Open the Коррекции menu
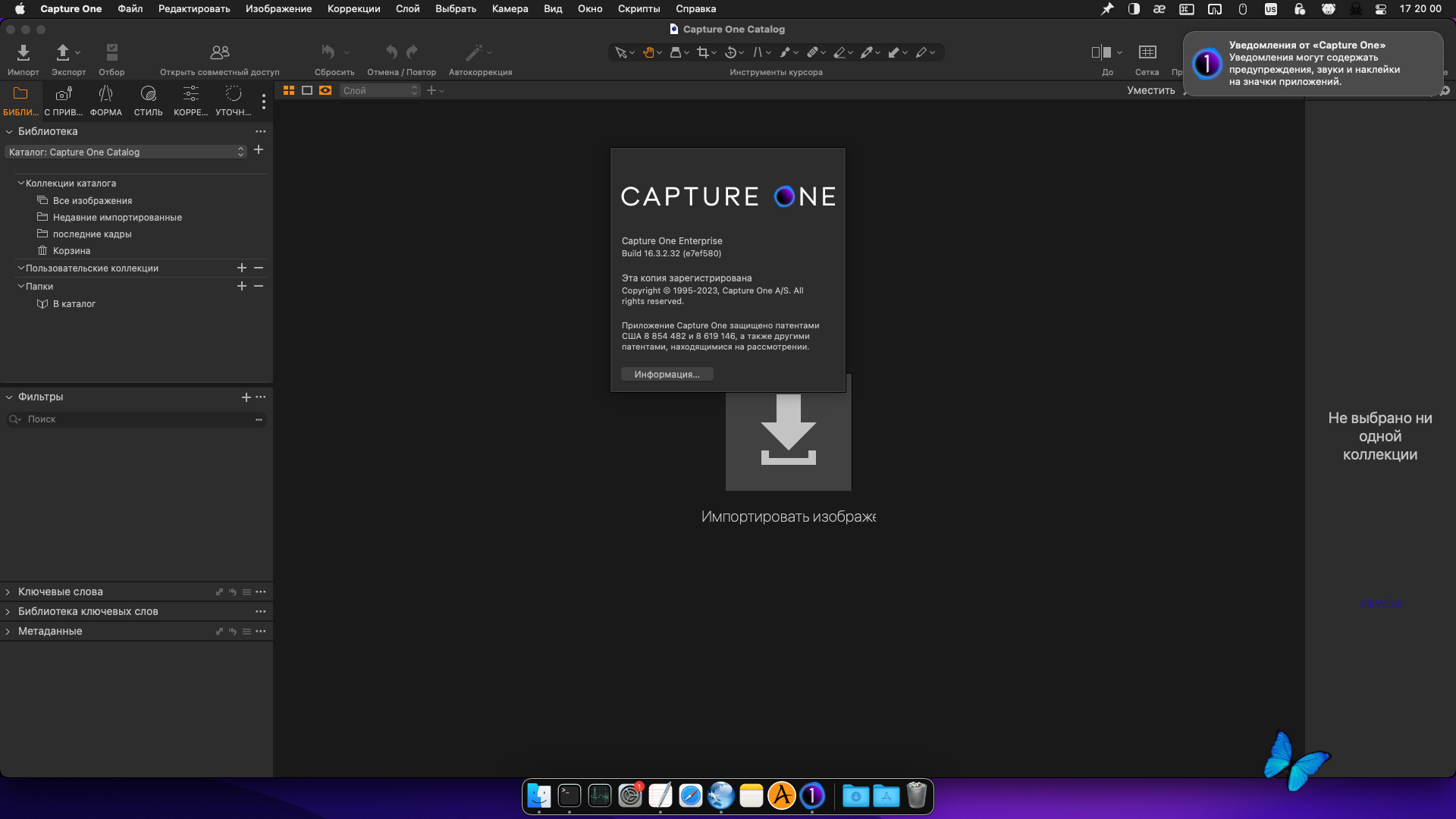This screenshot has height=819, width=1456. click(x=353, y=8)
